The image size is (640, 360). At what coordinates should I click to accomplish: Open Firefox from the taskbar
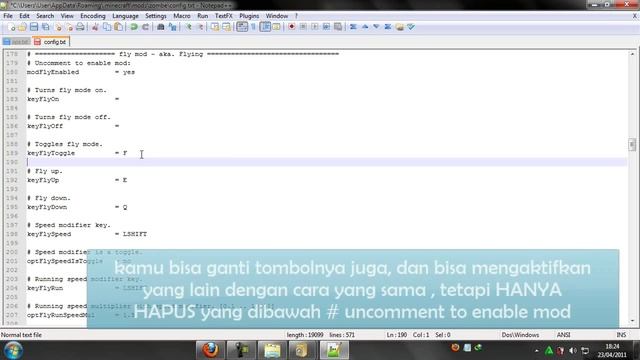[x=210, y=350]
